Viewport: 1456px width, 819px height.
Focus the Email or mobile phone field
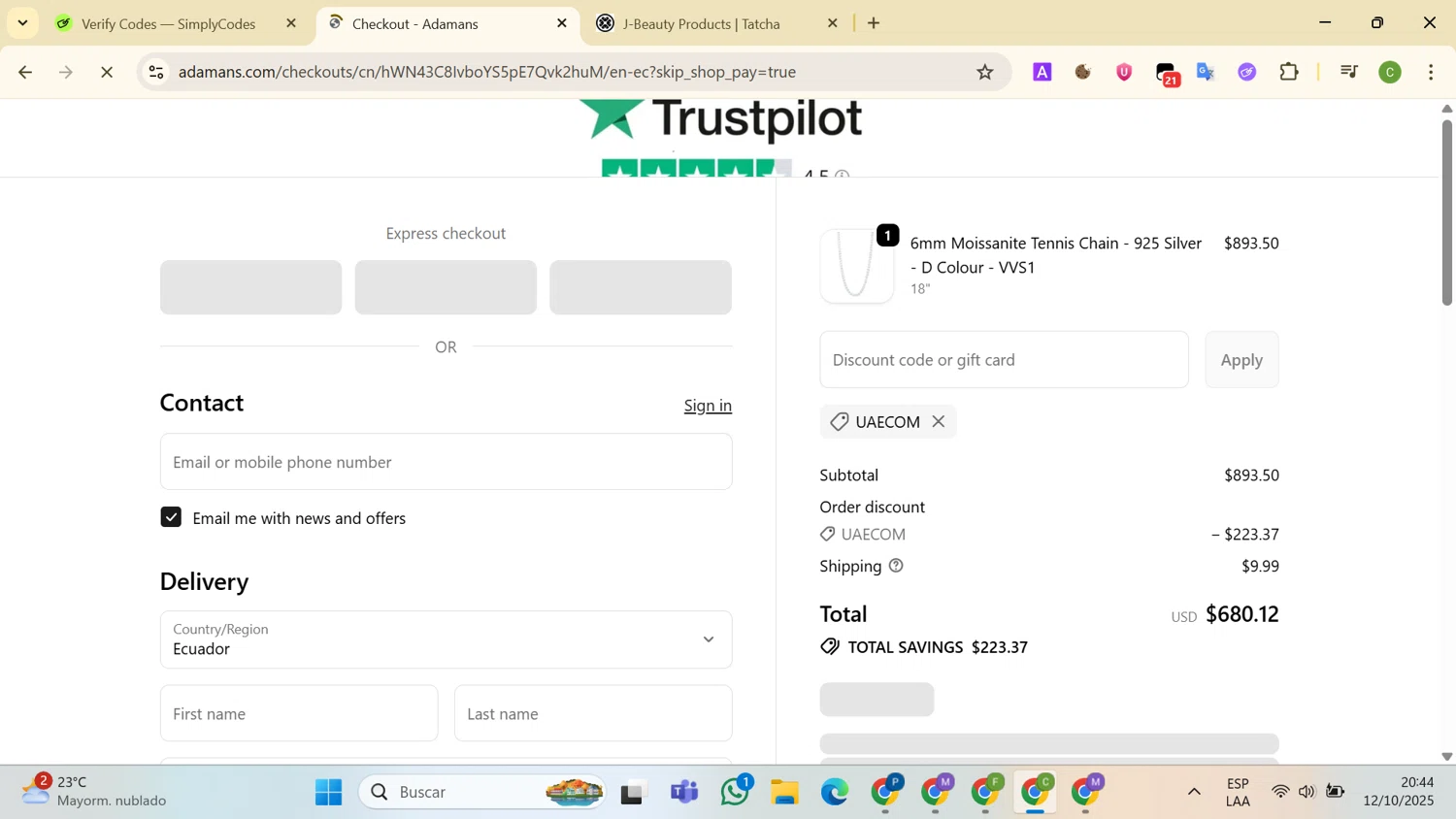[446, 462]
